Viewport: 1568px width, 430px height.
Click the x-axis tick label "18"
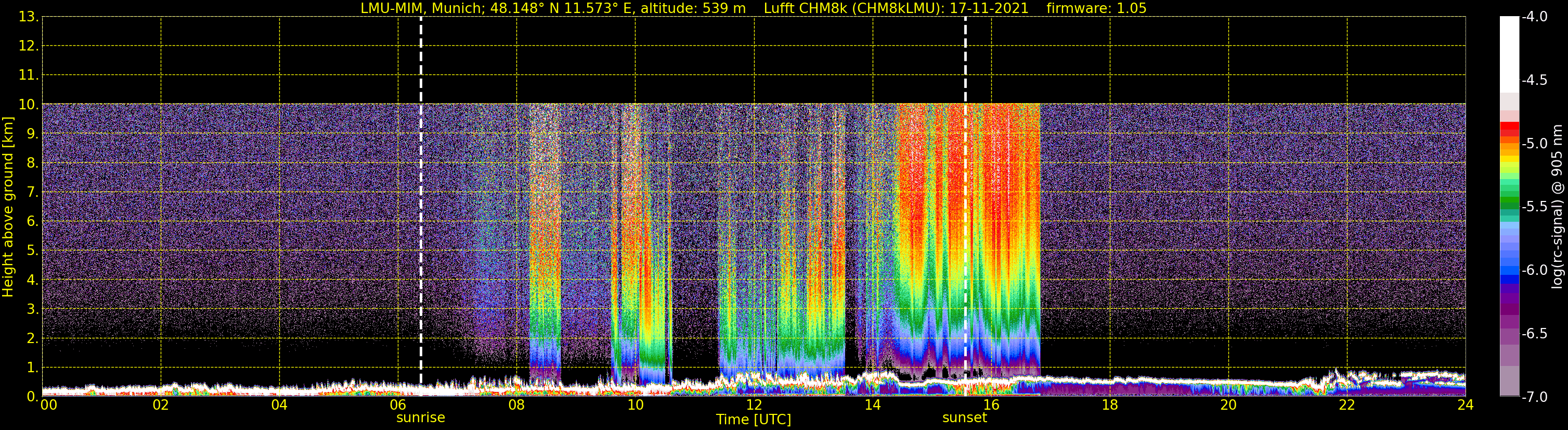(1110, 405)
